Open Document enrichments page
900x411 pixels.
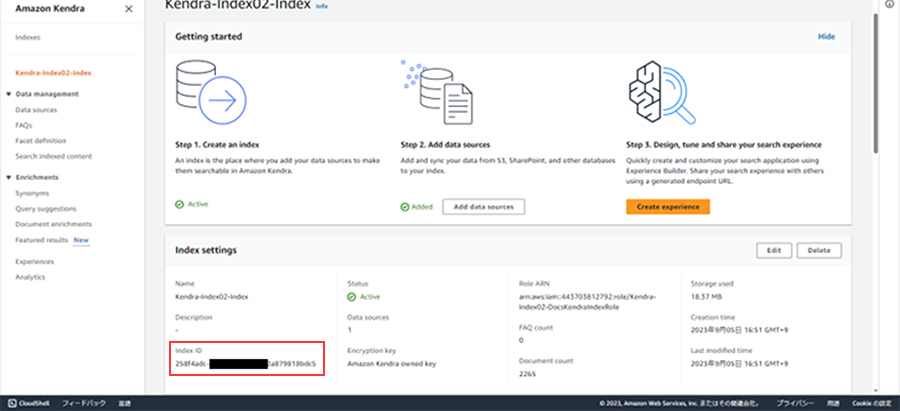click(x=53, y=224)
